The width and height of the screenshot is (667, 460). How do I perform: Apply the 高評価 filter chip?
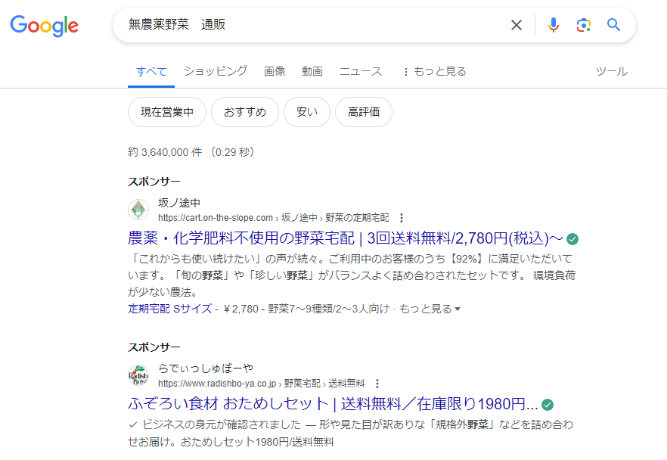(x=364, y=112)
